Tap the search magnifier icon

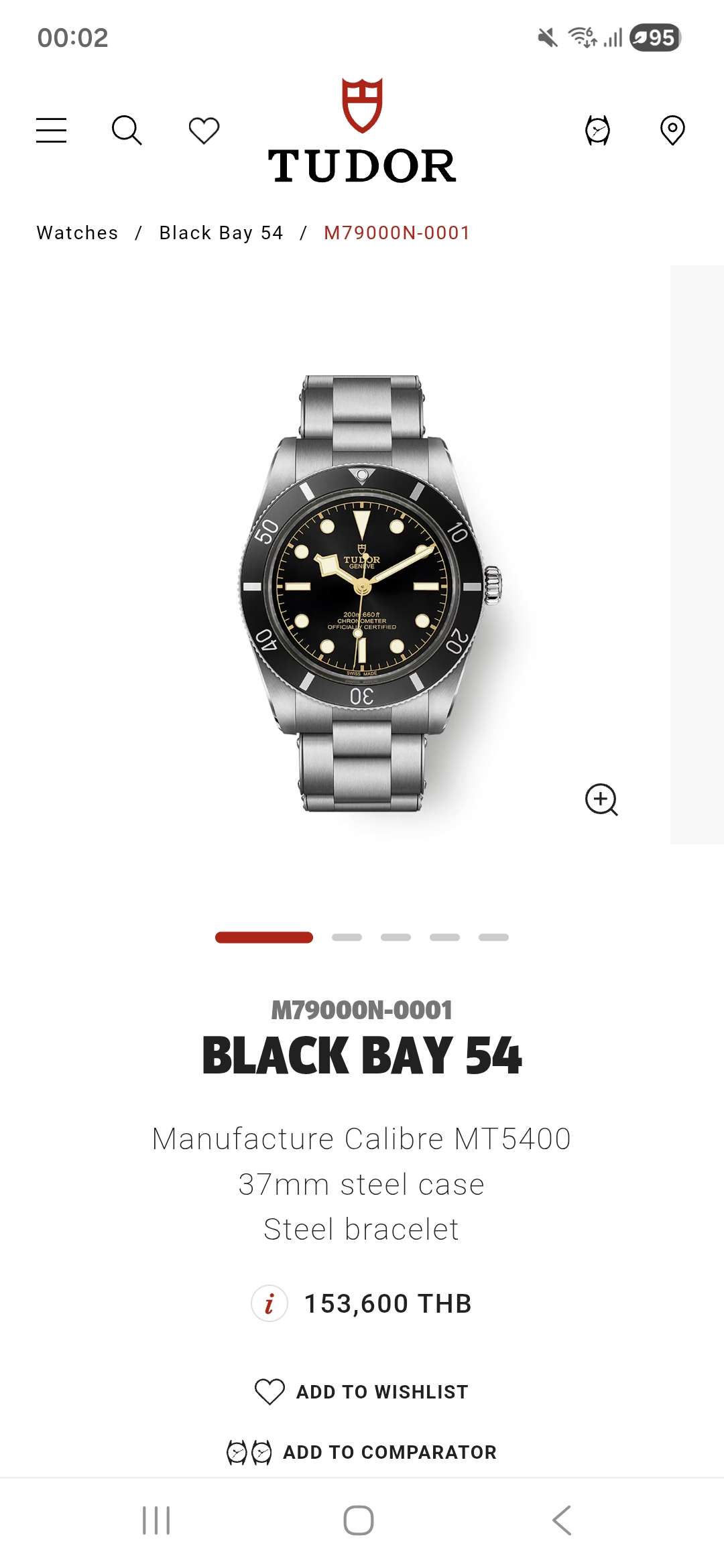127,130
